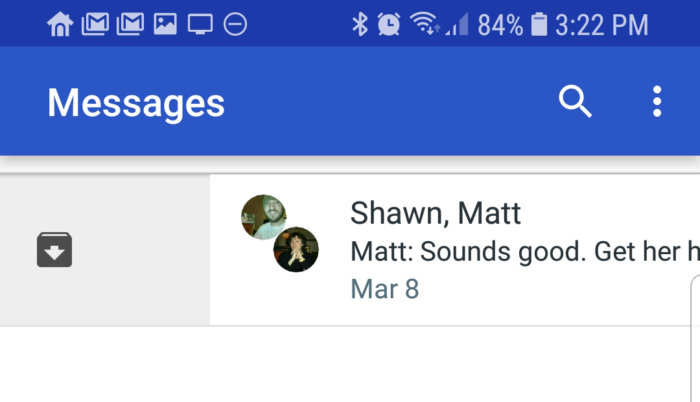This screenshot has height=402, width=700.
Task: Tap the 3:22 PM clock
Action: click(x=602, y=24)
